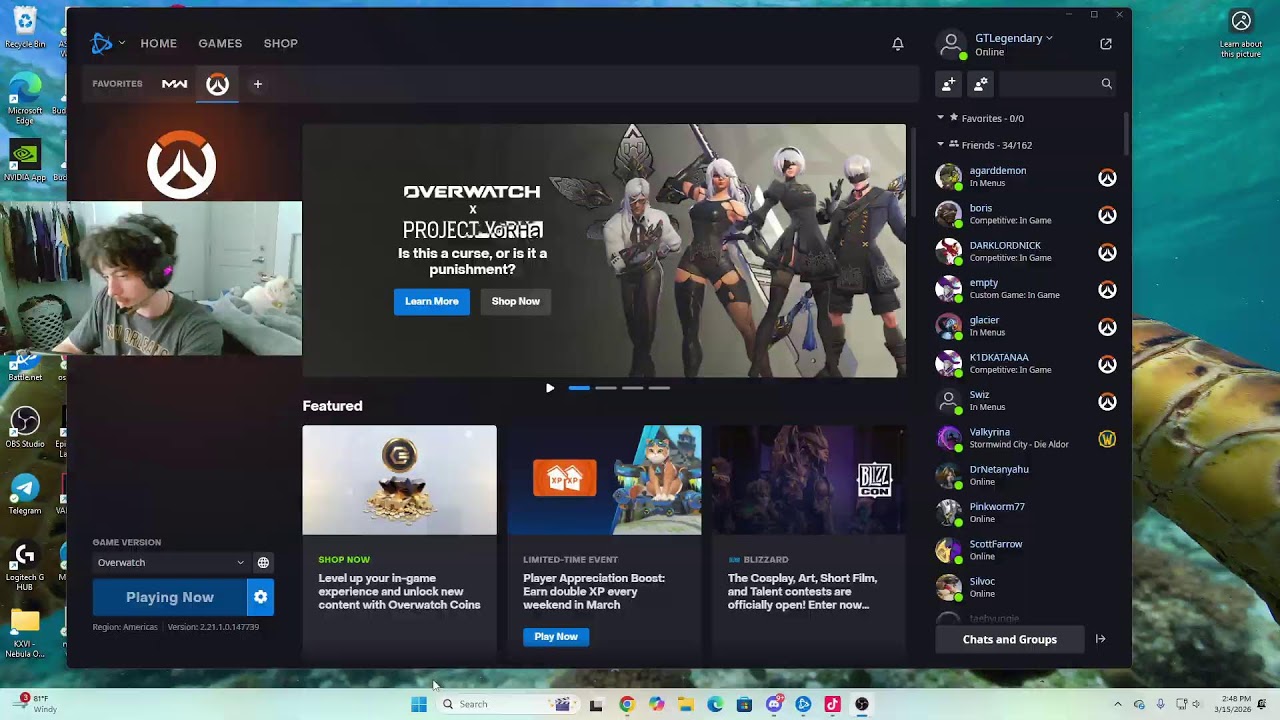Image resolution: width=1280 pixels, height=720 pixels.
Task: Open GAMES tab
Action: tap(220, 43)
